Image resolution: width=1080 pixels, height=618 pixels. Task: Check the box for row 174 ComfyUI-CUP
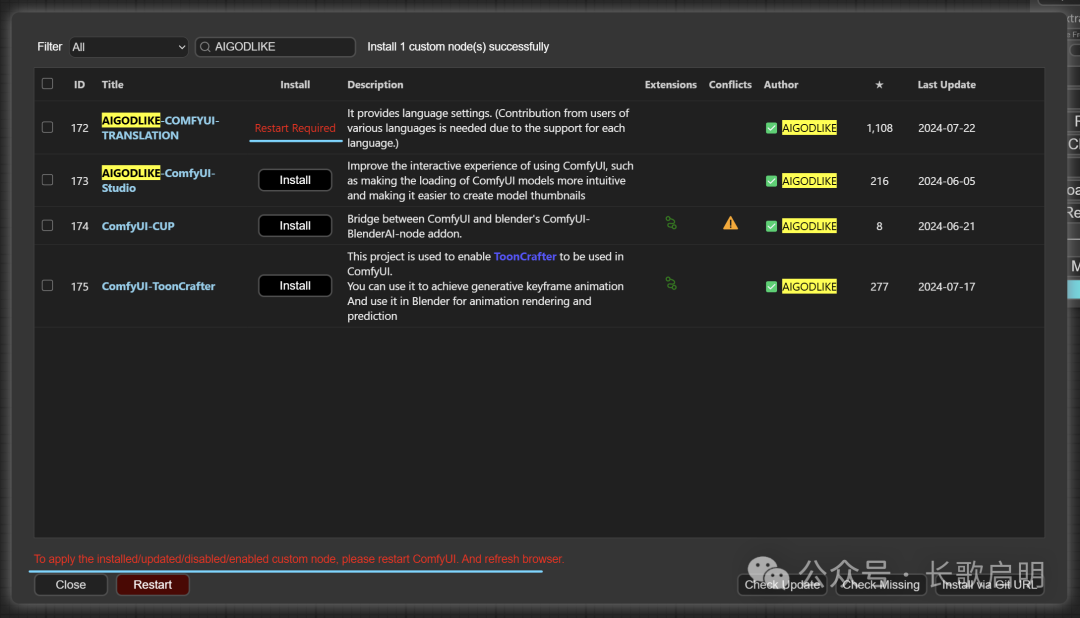[48, 225]
